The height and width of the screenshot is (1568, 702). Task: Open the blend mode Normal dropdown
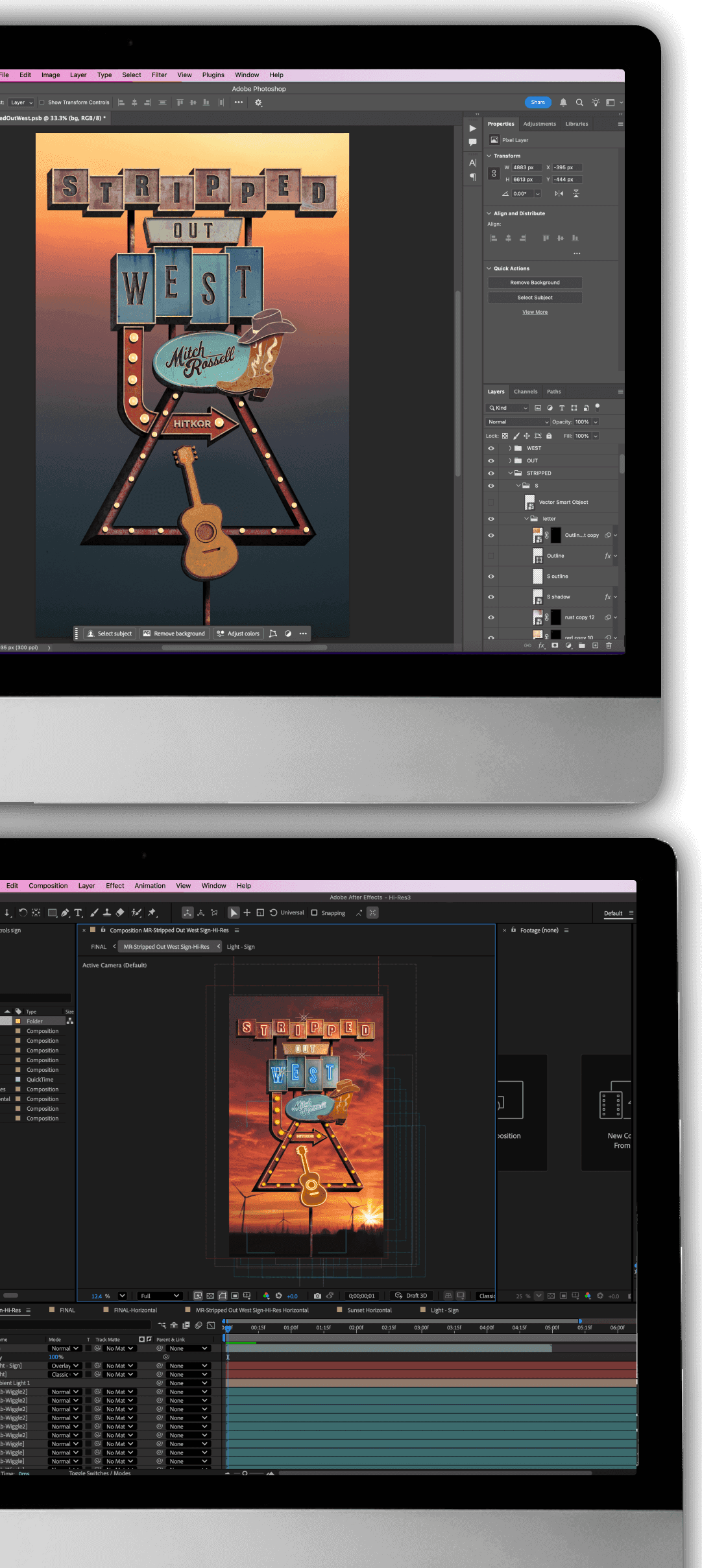pos(518,422)
